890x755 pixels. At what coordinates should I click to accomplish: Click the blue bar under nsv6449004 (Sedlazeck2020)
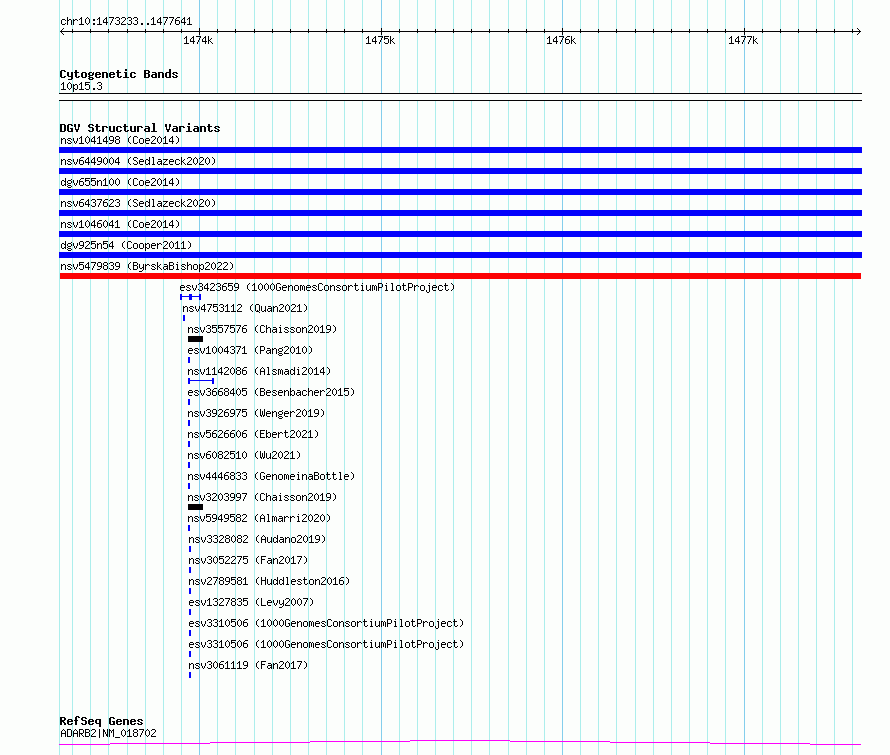(460, 171)
